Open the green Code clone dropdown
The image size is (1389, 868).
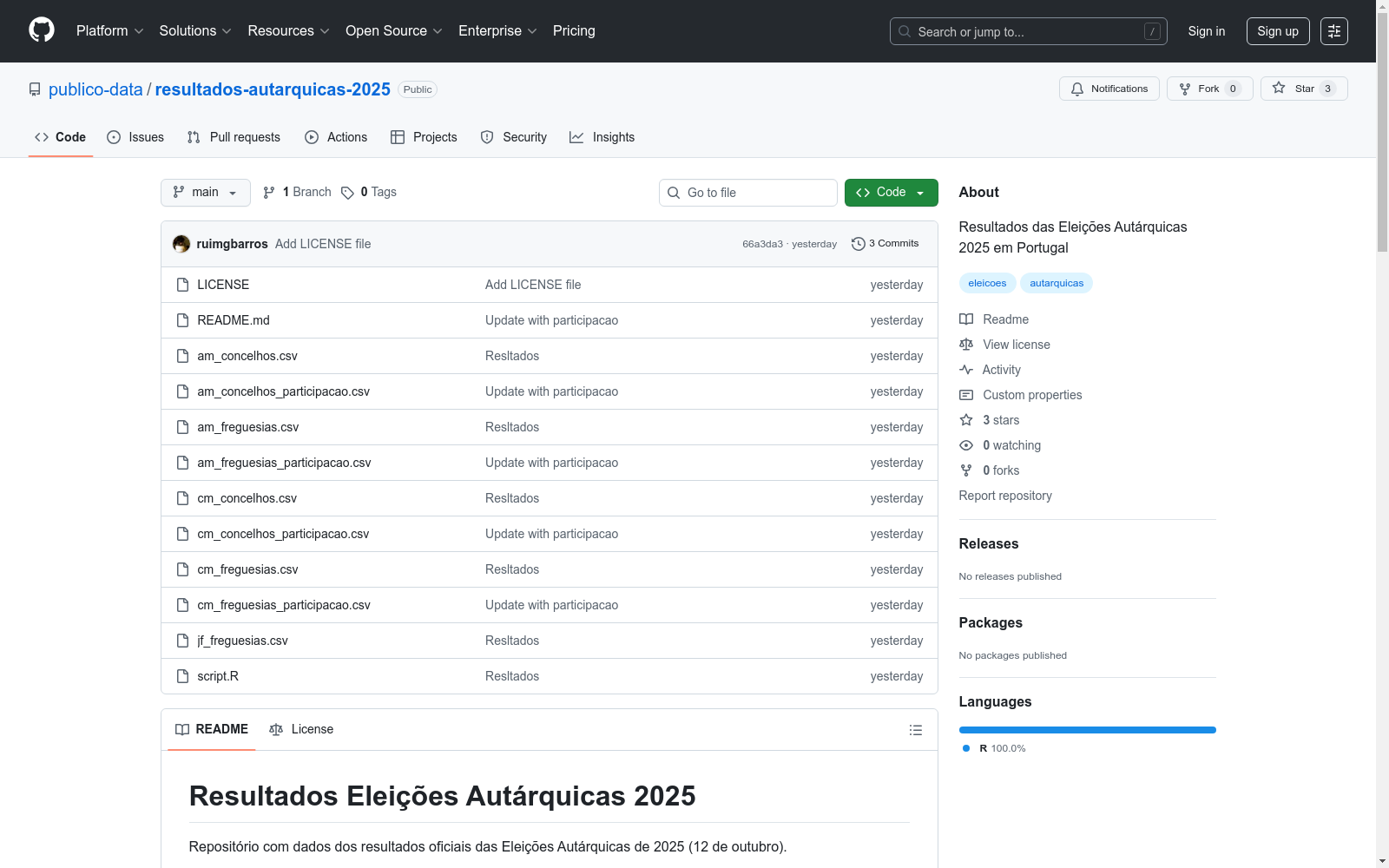coord(891,193)
